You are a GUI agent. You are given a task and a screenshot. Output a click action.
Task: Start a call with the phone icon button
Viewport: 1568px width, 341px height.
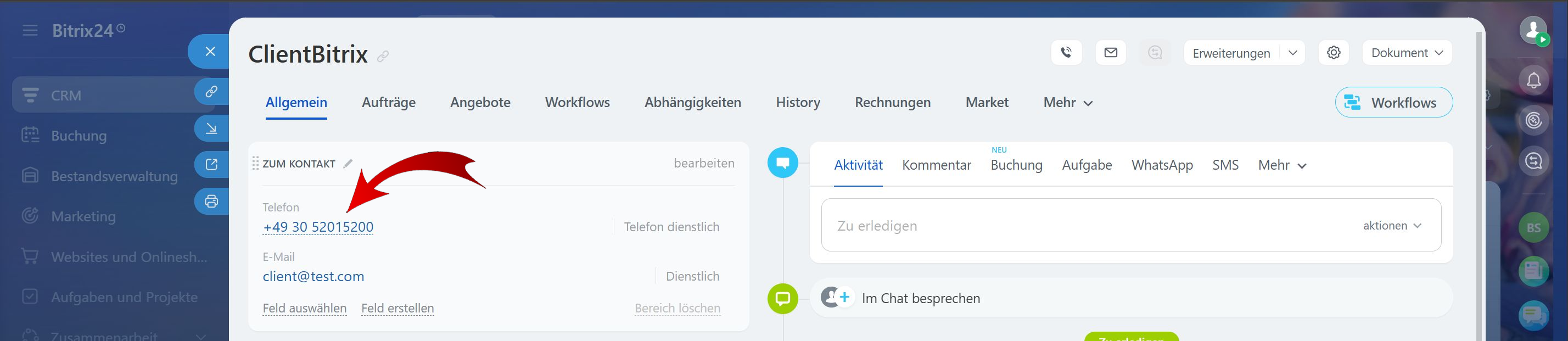pyautogui.click(x=1066, y=53)
